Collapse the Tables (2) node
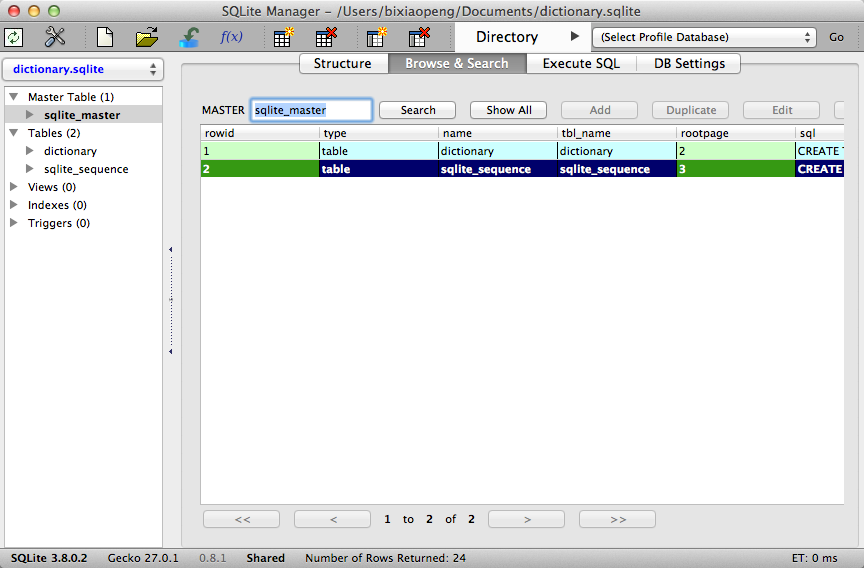This screenshot has width=864, height=568. (x=14, y=133)
